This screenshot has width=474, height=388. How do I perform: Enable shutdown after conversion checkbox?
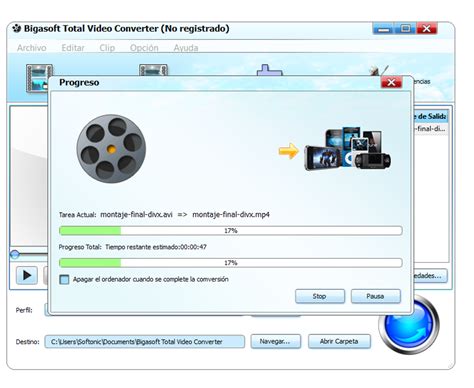click(64, 279)
